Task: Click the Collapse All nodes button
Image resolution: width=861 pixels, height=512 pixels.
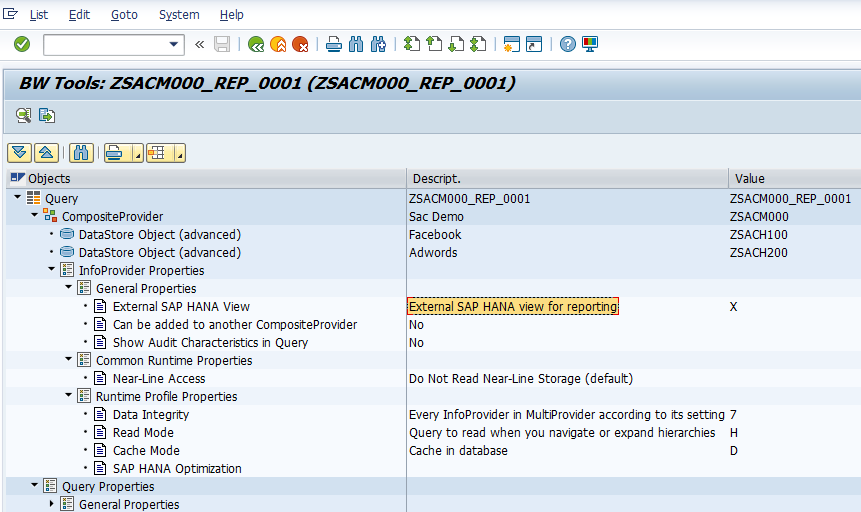Action: pos(46,153)
